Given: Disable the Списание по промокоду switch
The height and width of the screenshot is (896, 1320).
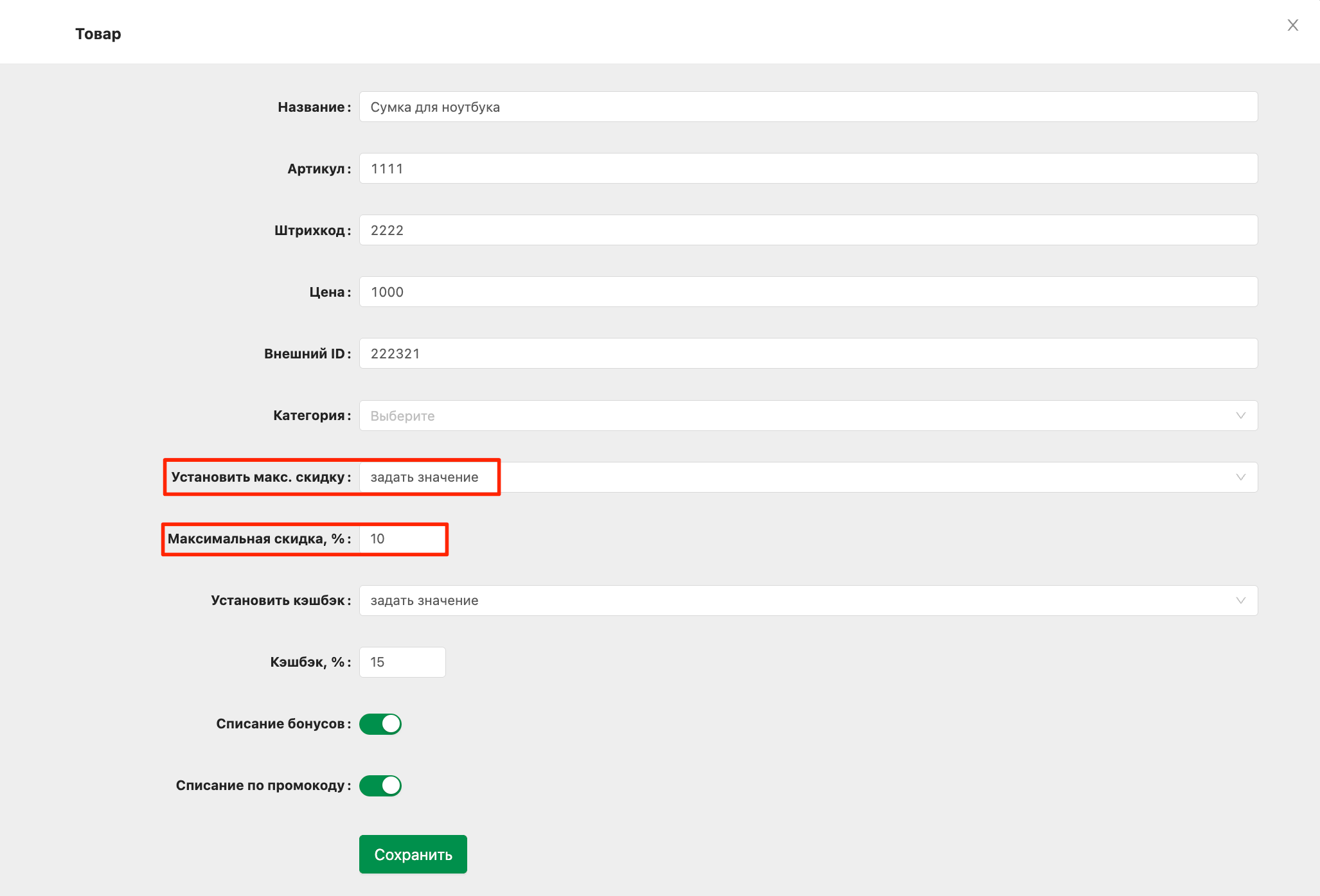Looking at the screenshot, I should coord(380,786).
